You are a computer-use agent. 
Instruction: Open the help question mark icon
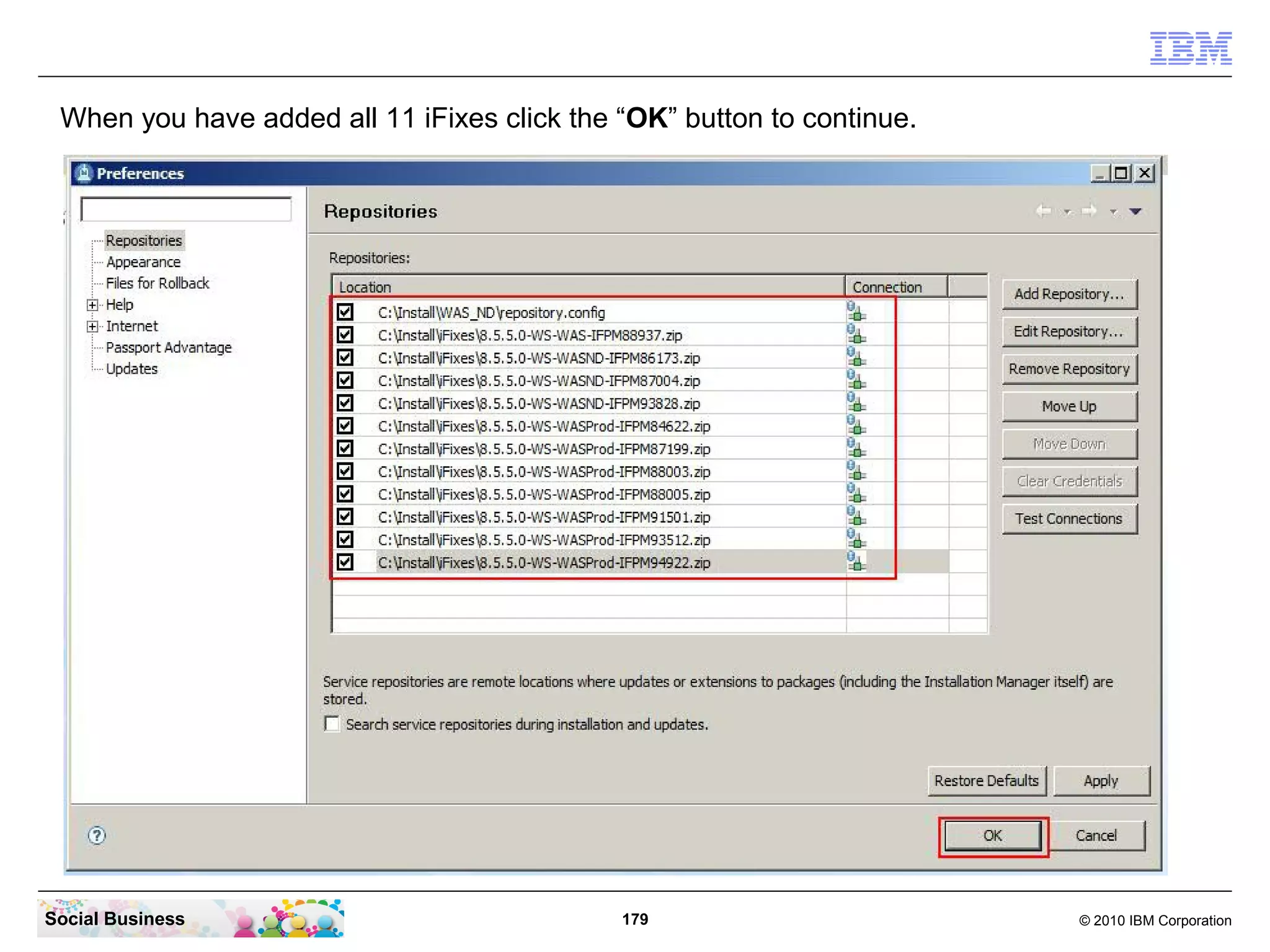click(97, 835)
